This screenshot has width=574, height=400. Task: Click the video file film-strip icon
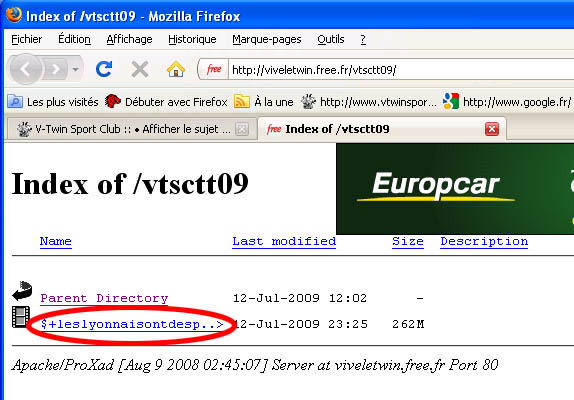point(21,317)
